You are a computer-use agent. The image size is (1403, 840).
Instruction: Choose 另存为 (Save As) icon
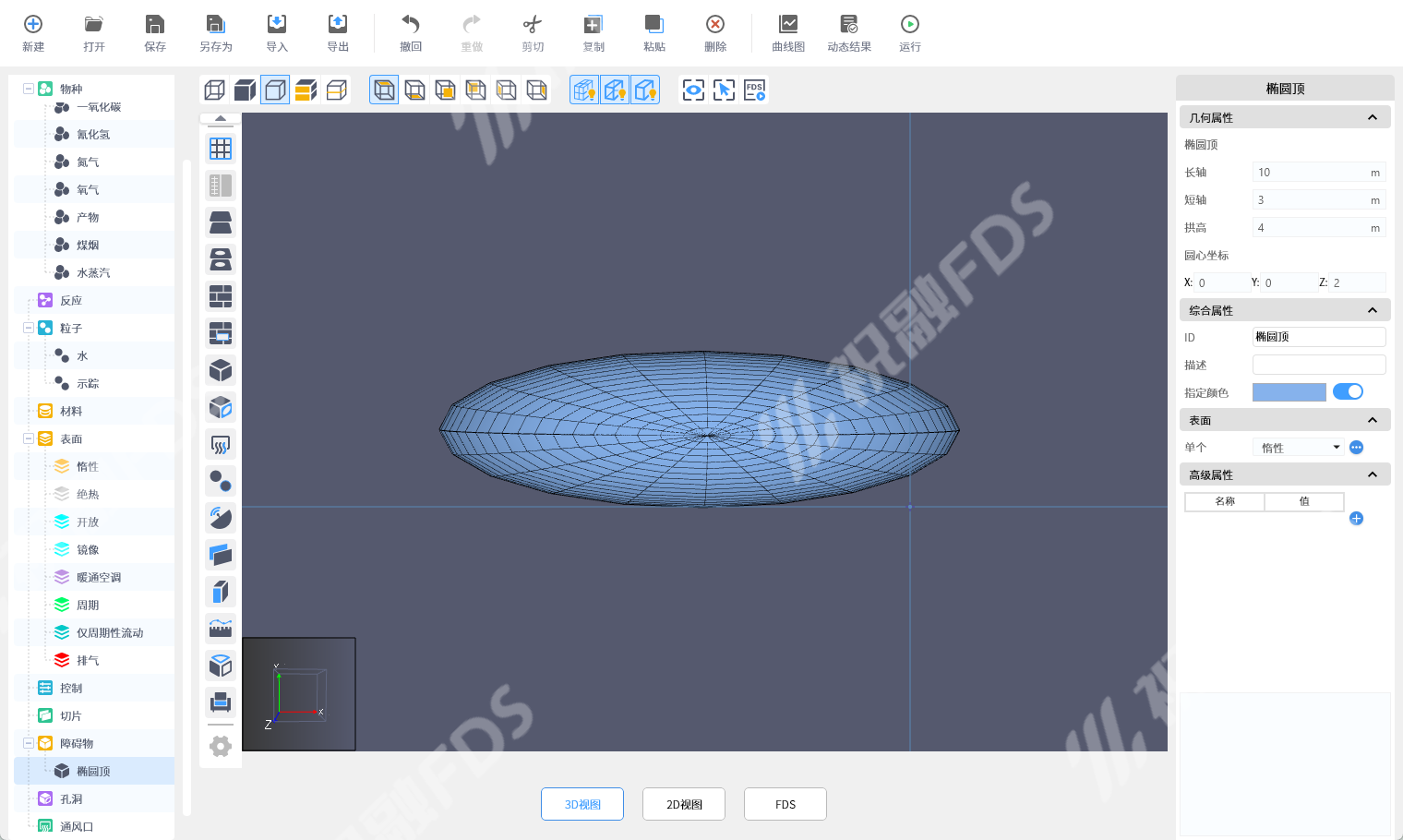pyautogui.click(x=216, y=25)
